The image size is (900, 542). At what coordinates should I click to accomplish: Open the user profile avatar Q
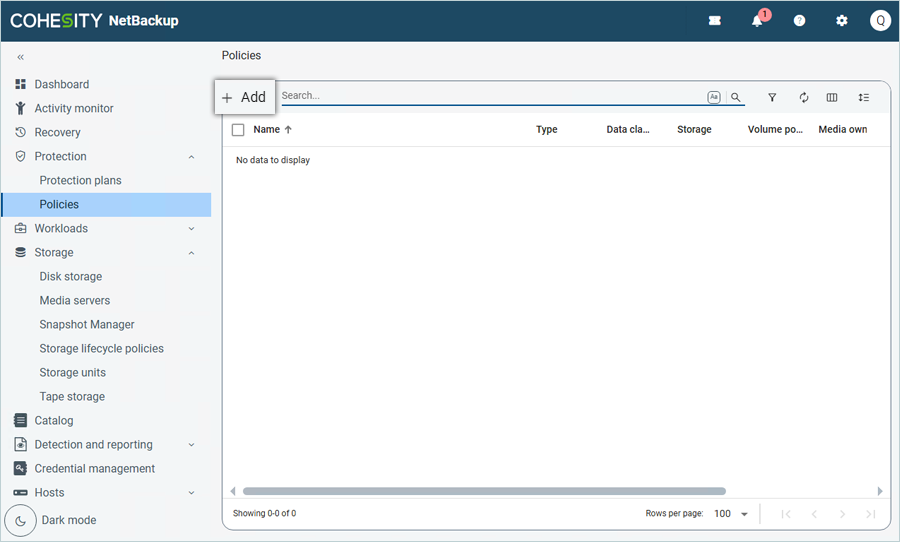coord(880,21)
